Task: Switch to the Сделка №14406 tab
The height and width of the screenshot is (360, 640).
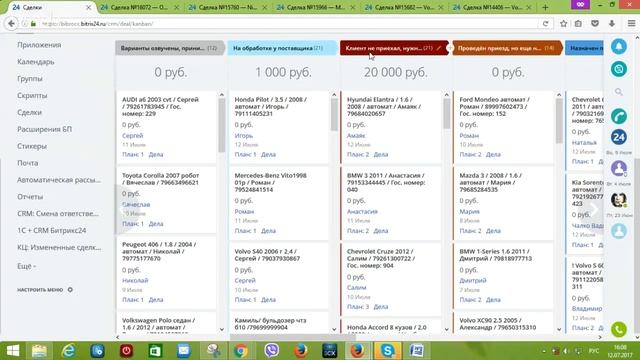Action: [492, 7]
